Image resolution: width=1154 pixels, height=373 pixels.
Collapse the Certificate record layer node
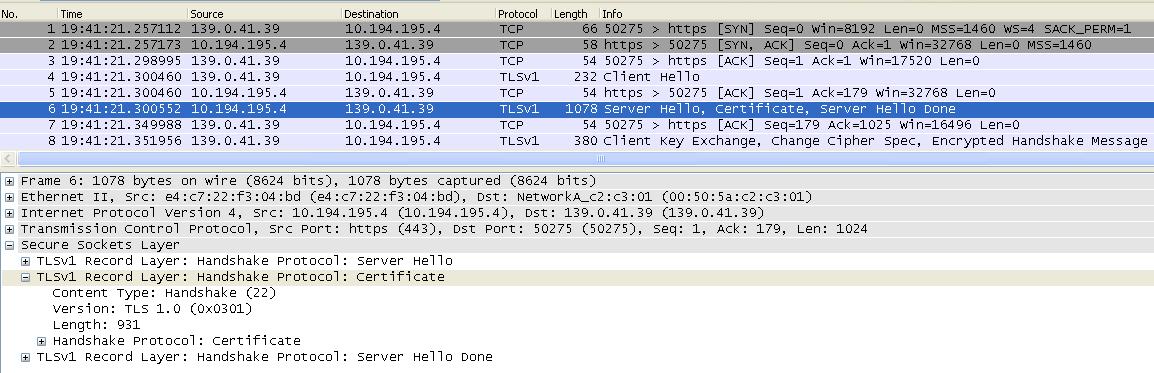[x=25, y=277]
